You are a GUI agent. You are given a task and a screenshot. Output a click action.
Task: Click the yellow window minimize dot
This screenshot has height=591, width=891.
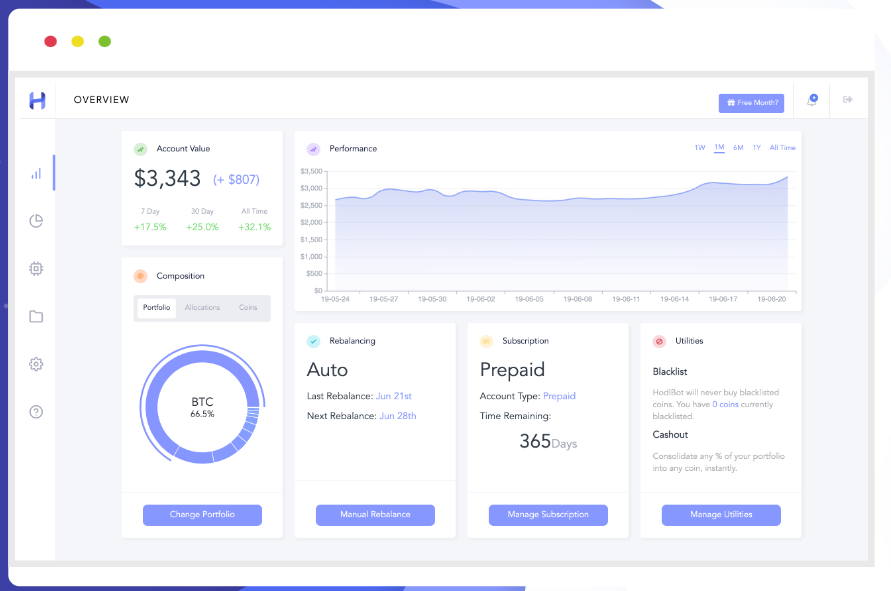(x=78, y=41)
